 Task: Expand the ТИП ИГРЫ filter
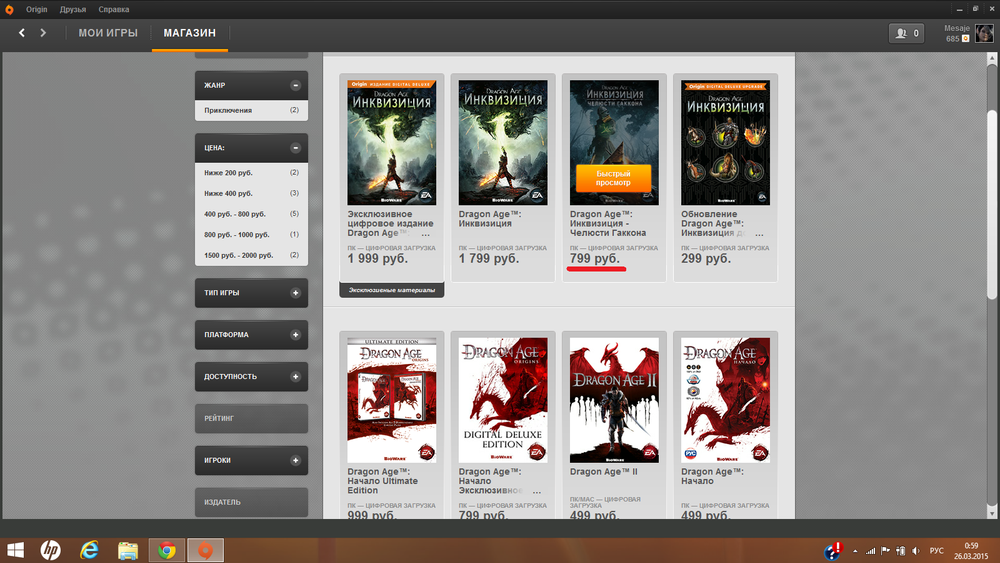(295, 293)
